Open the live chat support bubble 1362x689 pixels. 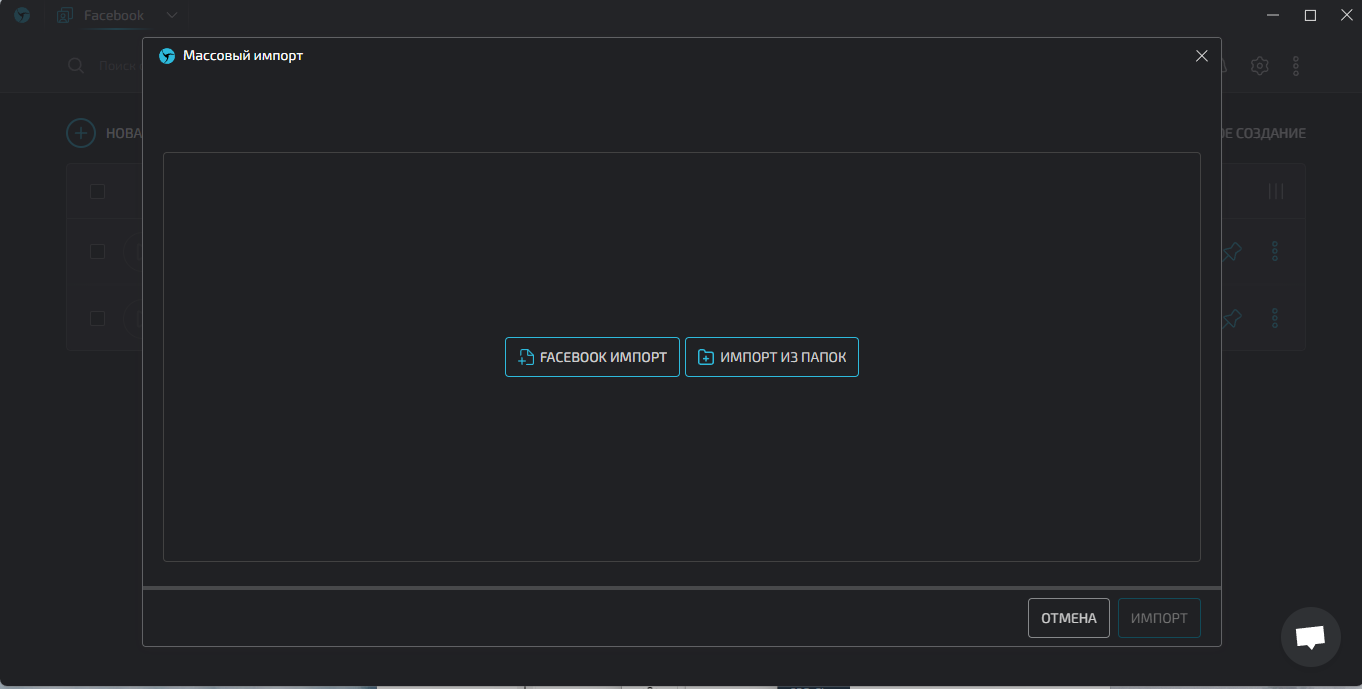point(1311,637)
